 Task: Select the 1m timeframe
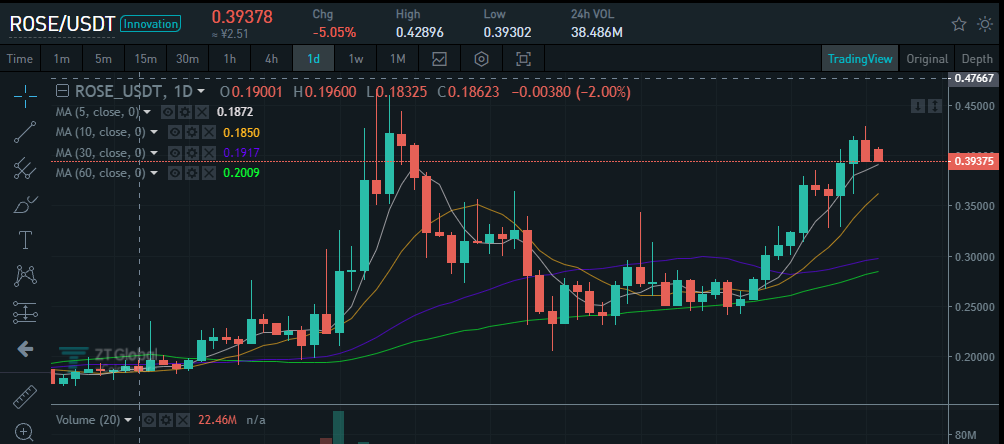(x=61, y=59)
